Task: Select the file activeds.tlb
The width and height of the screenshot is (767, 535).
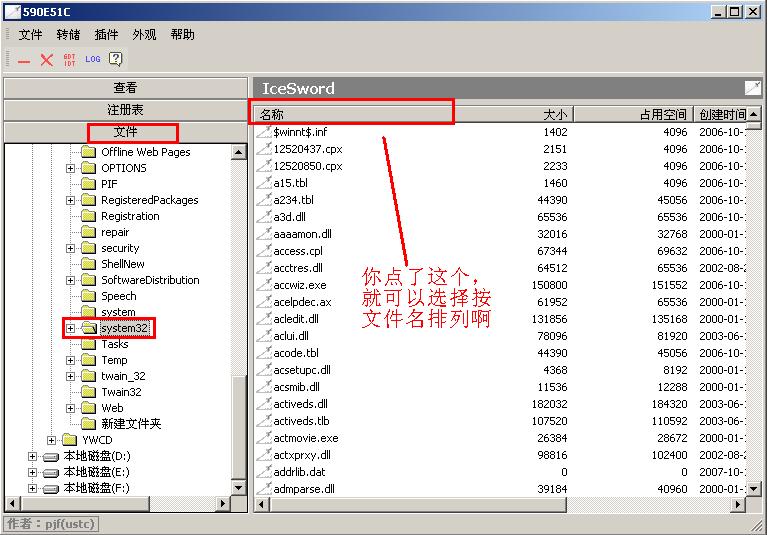Action: [x=301, y=421]
